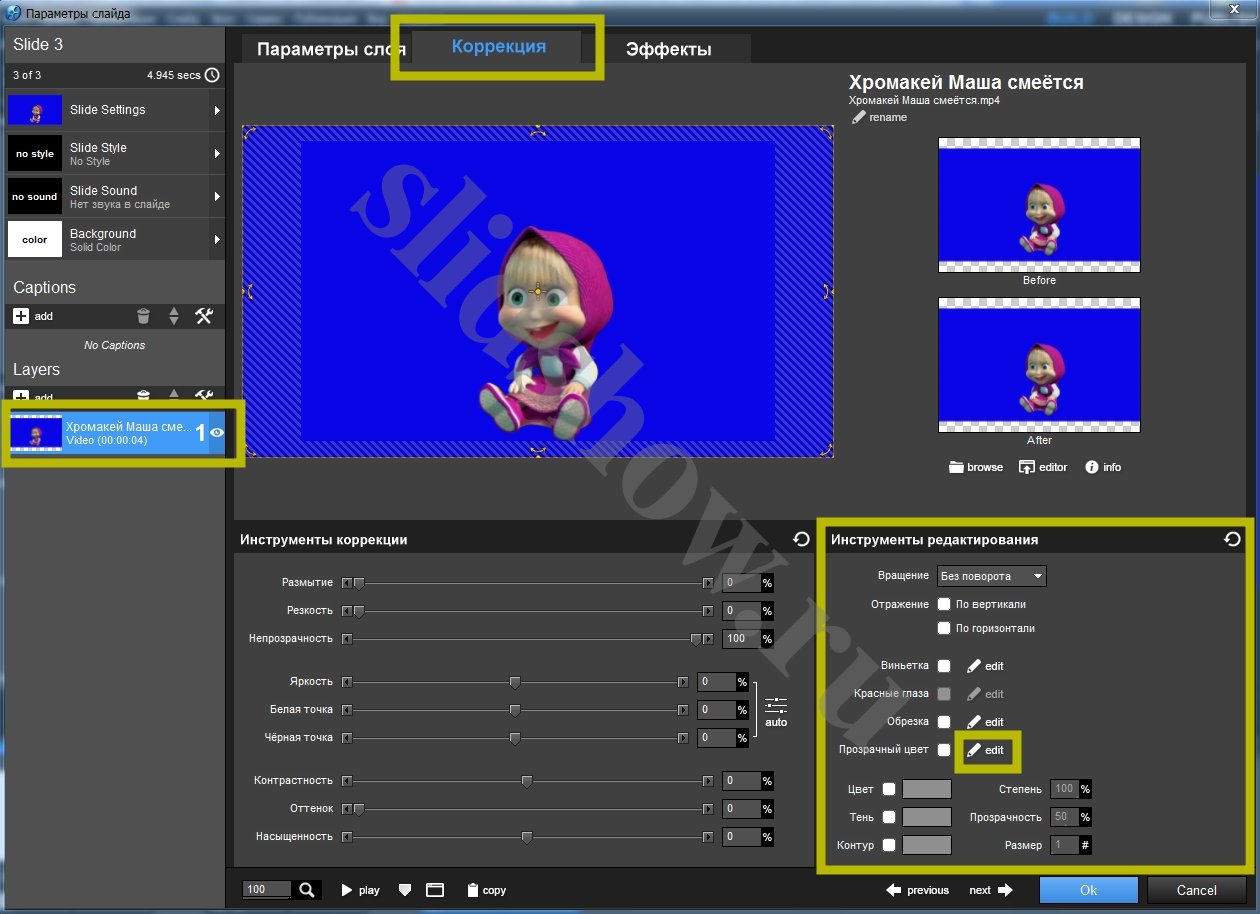Decrease Размытие with left arrow
This screenshot has width=1260, height=914.
346,583
